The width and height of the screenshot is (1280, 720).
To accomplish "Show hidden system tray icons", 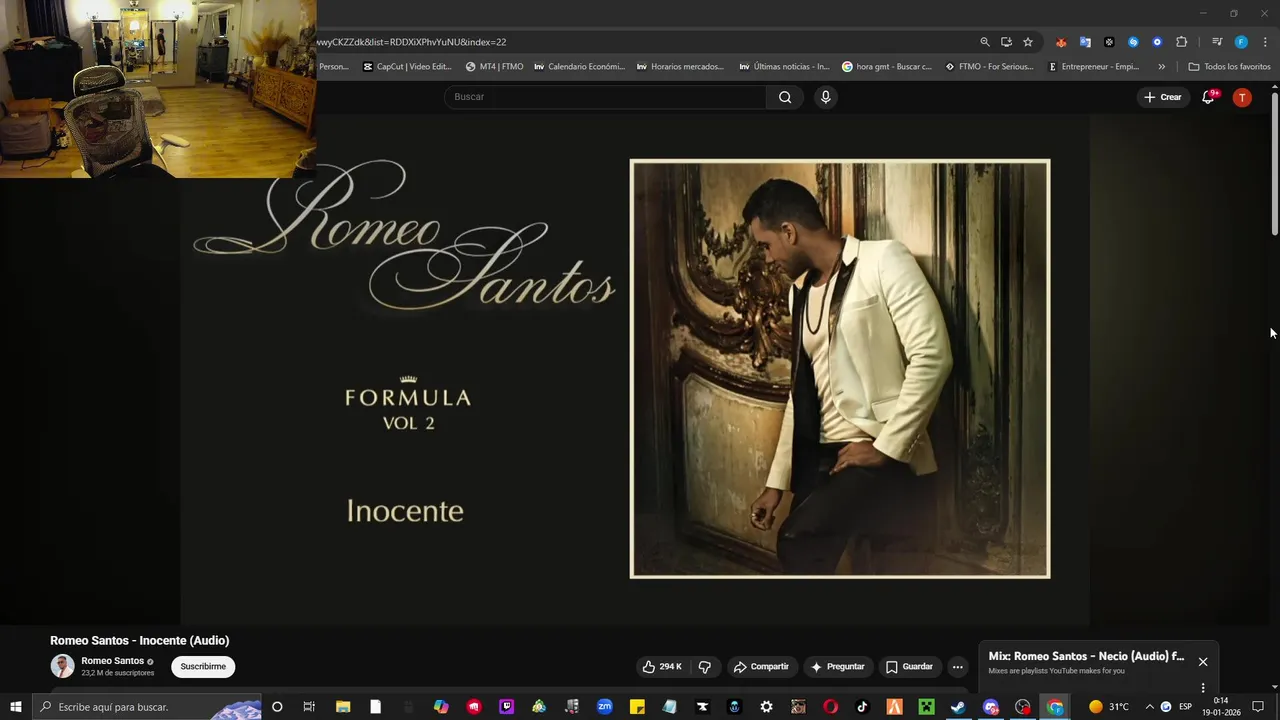I will coord(1149,707).
